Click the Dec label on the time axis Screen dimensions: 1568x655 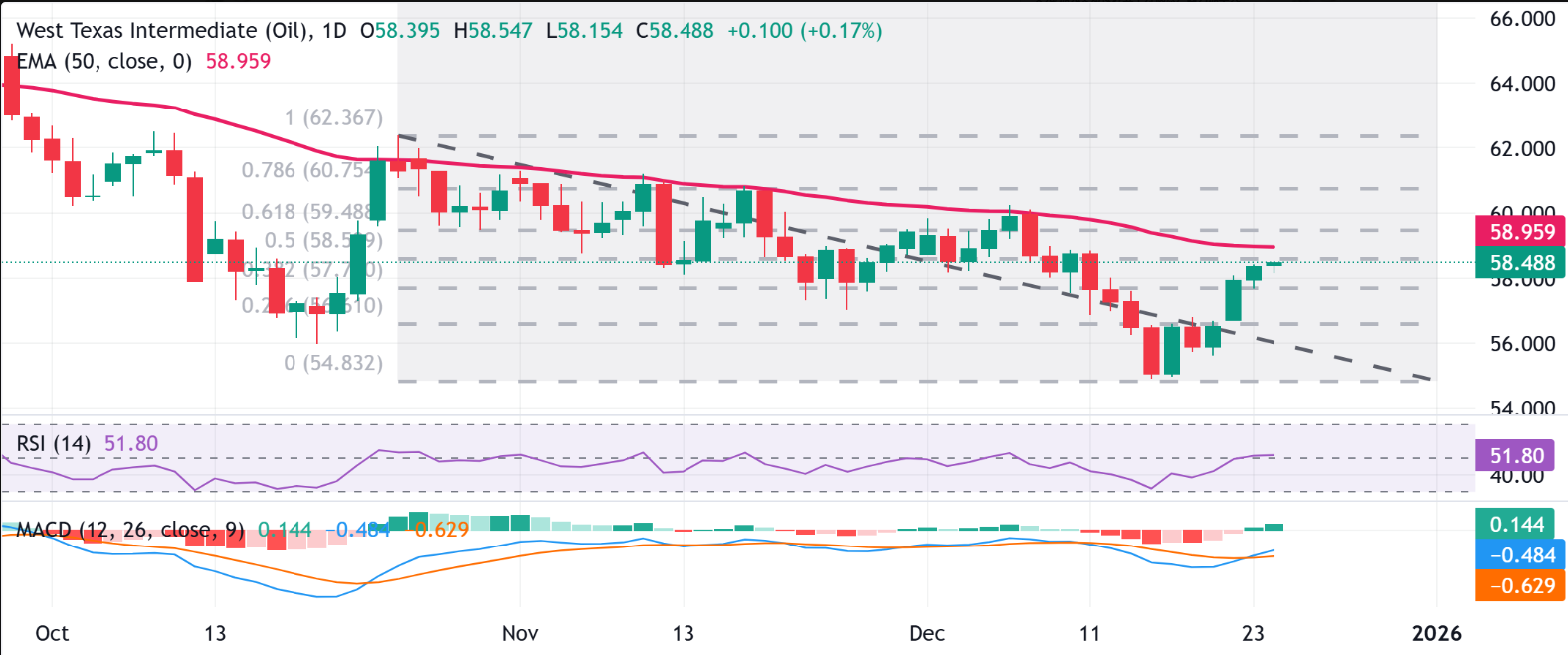click(x=927, y=633)
